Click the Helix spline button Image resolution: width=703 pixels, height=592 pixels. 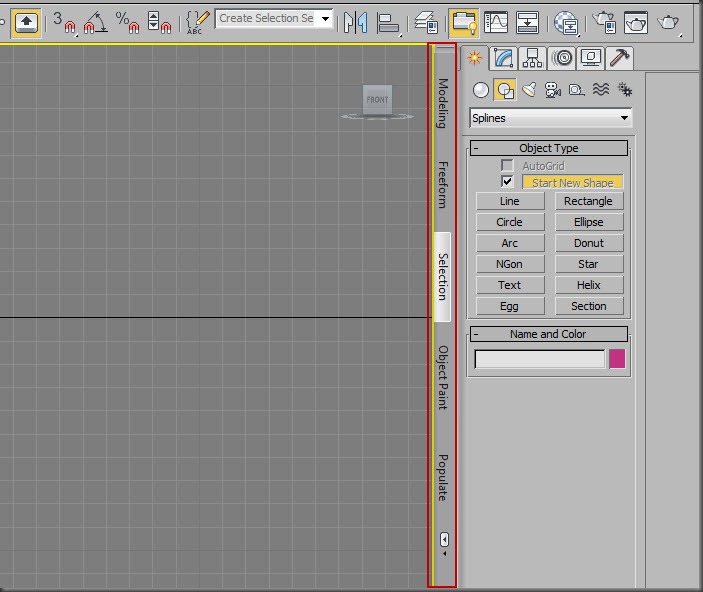coord(589,285)
